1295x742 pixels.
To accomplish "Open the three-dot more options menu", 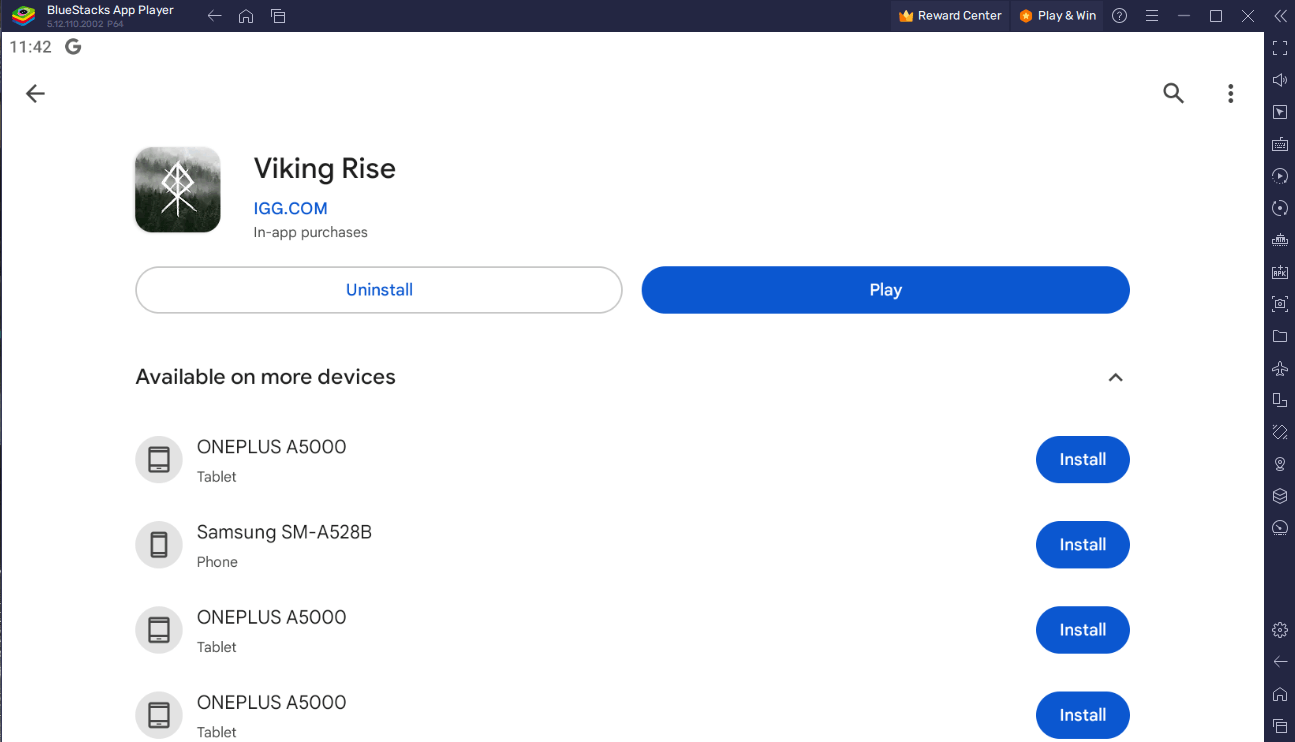I will [x=1230, y=94].
